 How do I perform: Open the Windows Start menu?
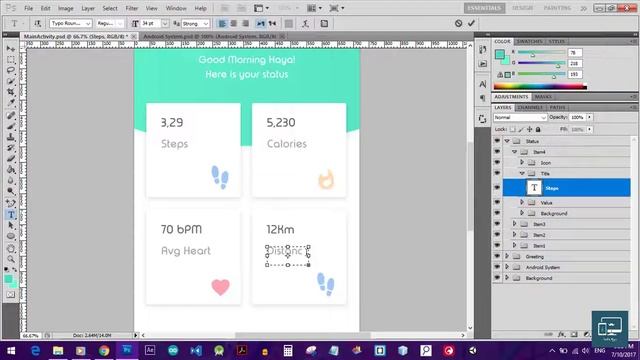tap(11, 351)
